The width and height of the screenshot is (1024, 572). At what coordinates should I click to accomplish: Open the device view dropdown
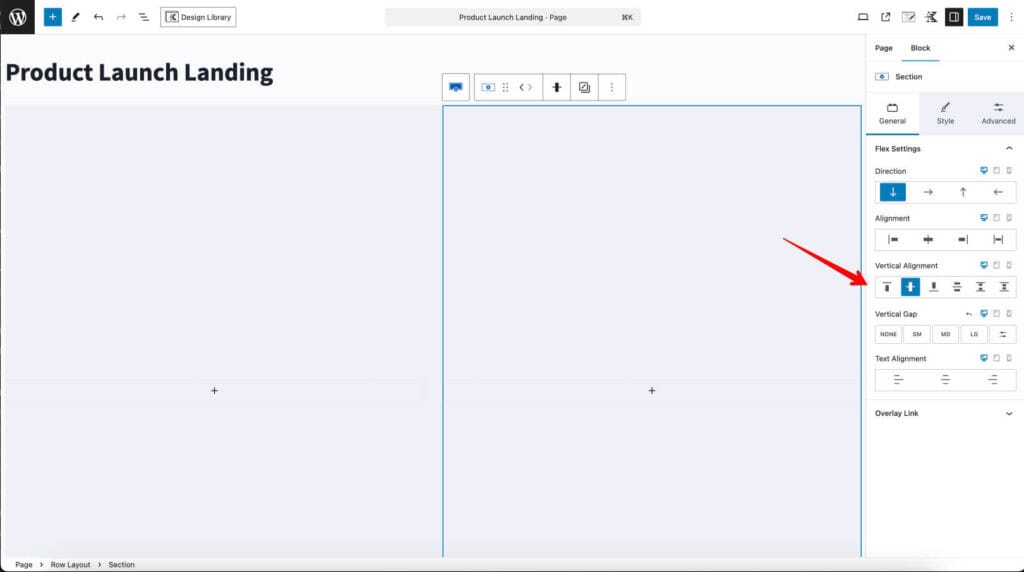[863, 17]
